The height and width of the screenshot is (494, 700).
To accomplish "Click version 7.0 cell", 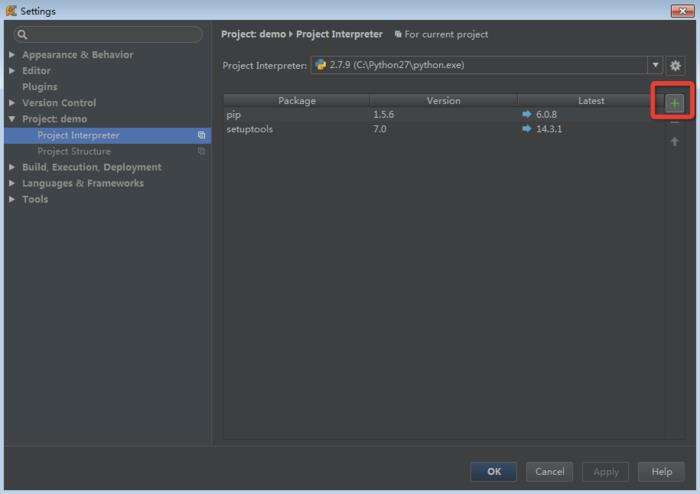I will (x=380, y=129).
